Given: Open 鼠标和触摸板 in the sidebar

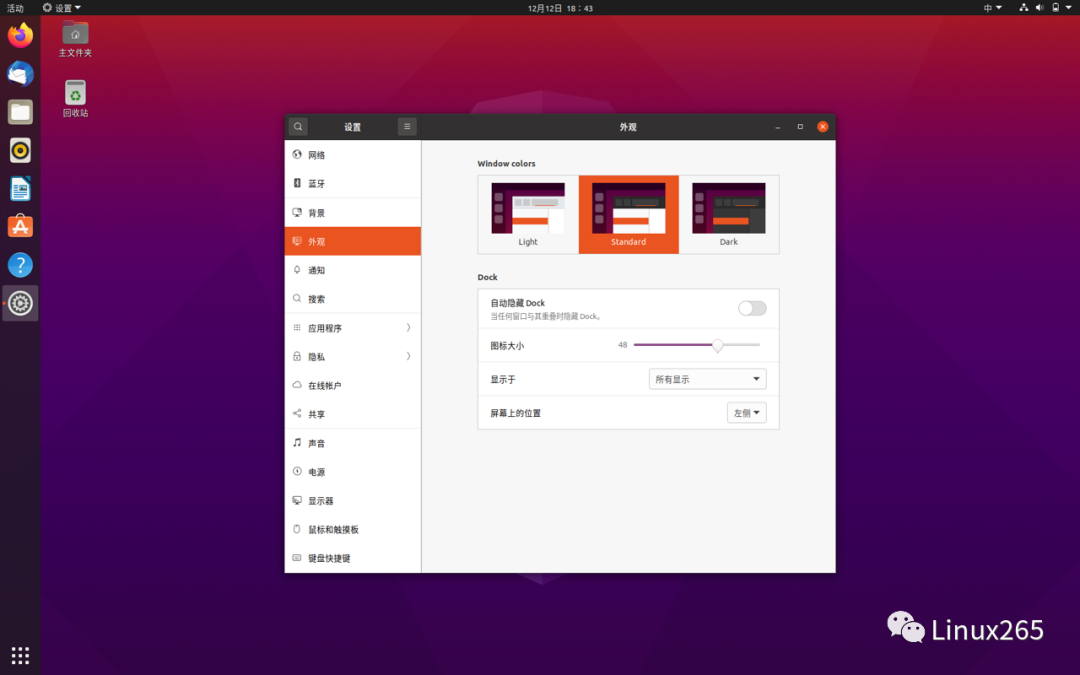Looking at the screenshot, I should 353,530.
